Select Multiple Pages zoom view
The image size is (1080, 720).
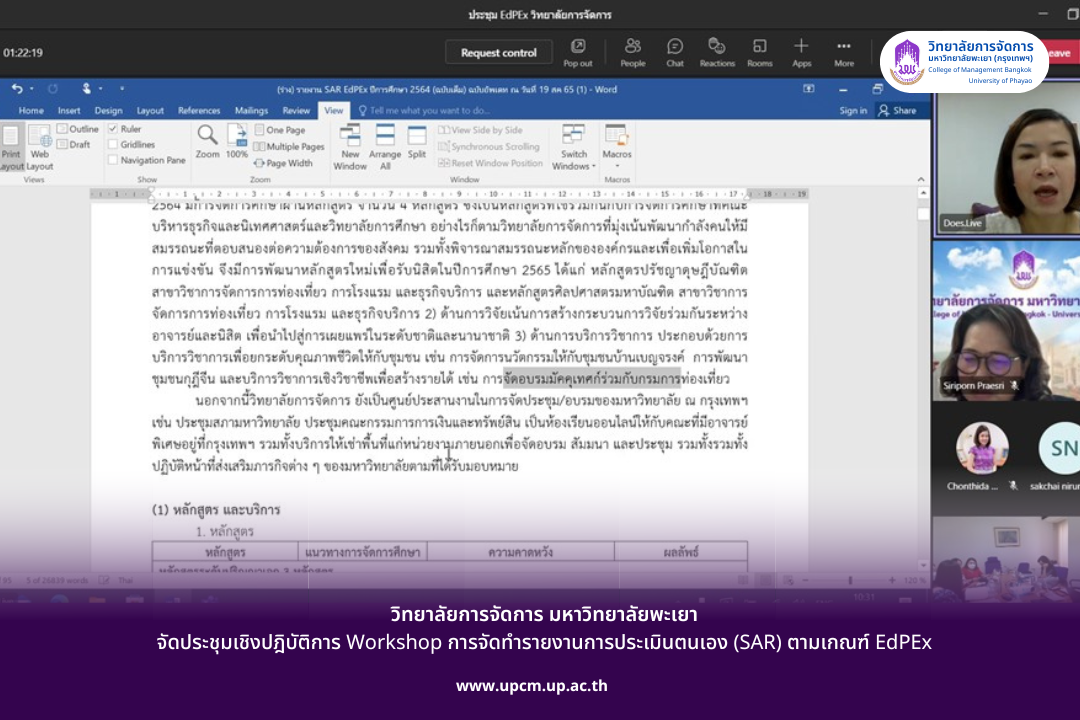click(x=289, y=146)
